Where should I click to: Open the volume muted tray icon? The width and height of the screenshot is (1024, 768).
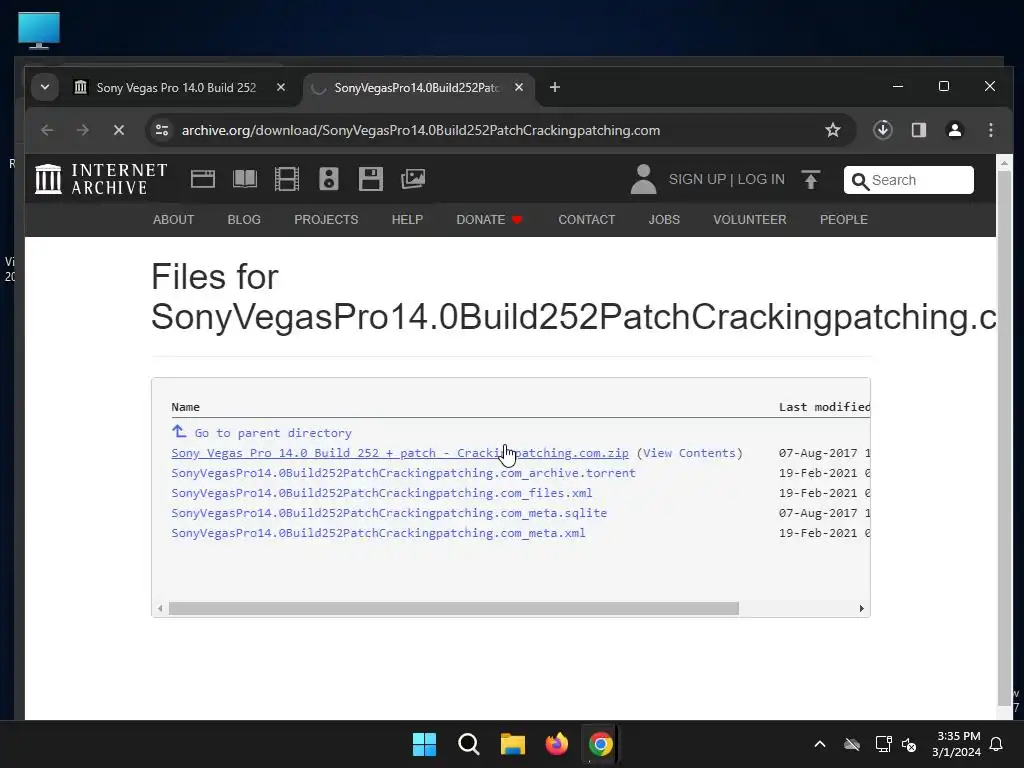click(908, 744)
